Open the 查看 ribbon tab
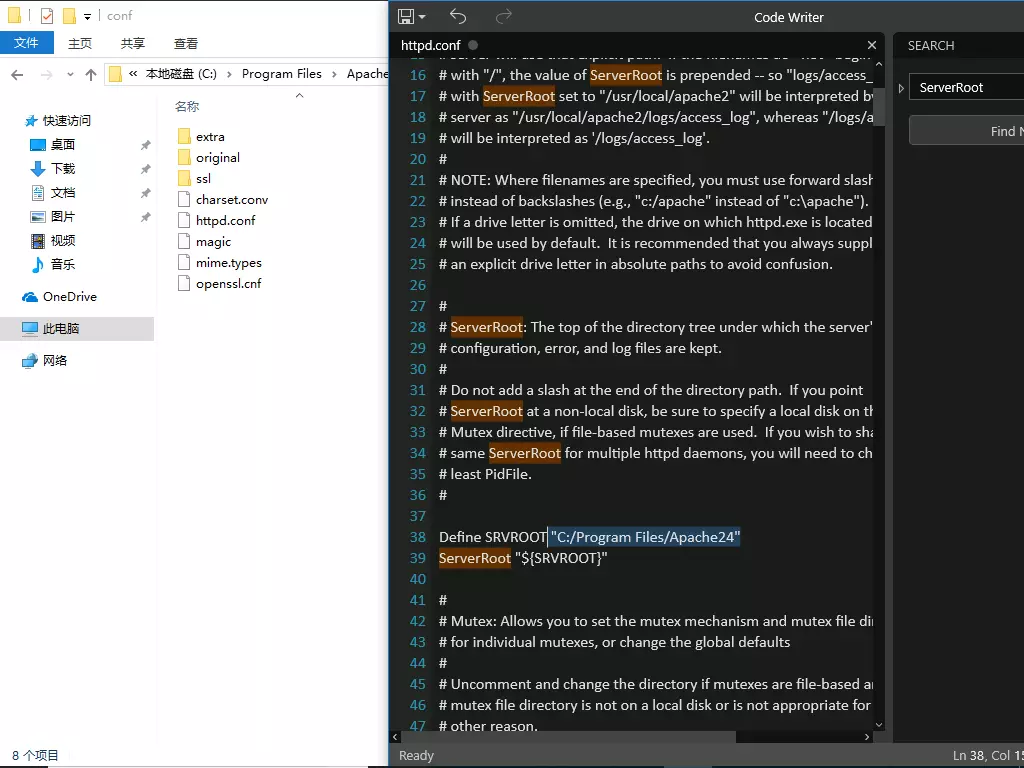 (185, 44)
